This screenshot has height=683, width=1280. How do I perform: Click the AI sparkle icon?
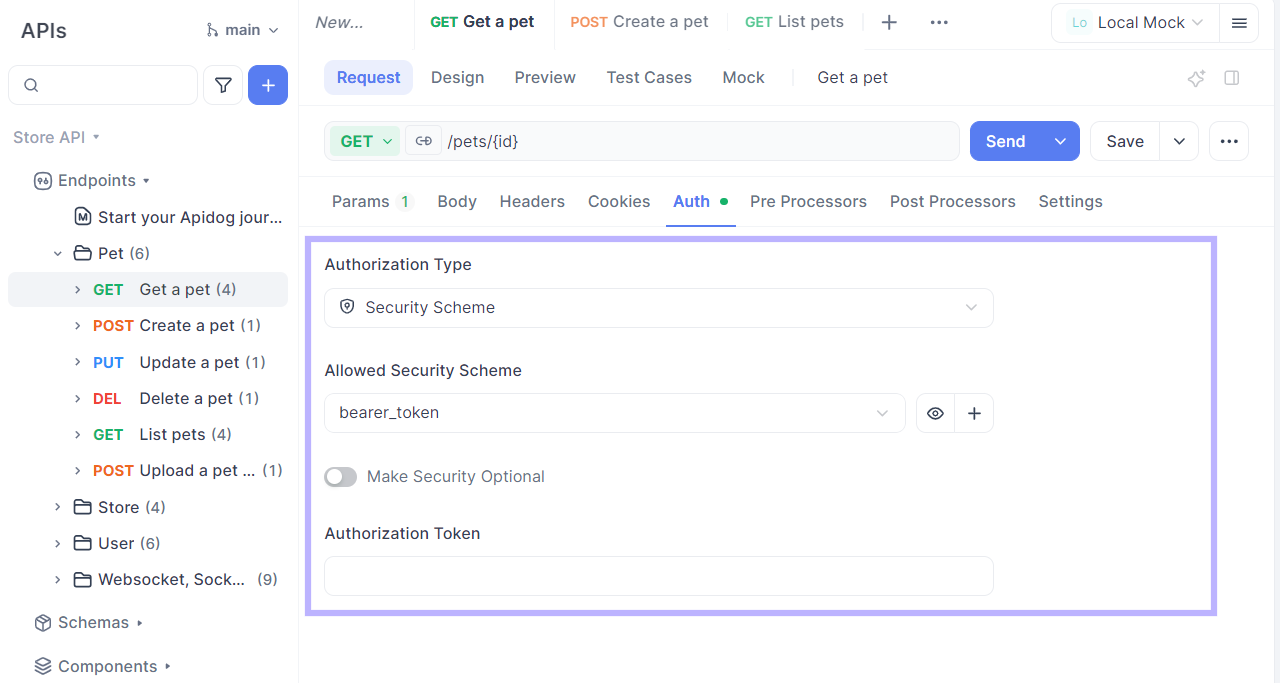[1196, 78]
